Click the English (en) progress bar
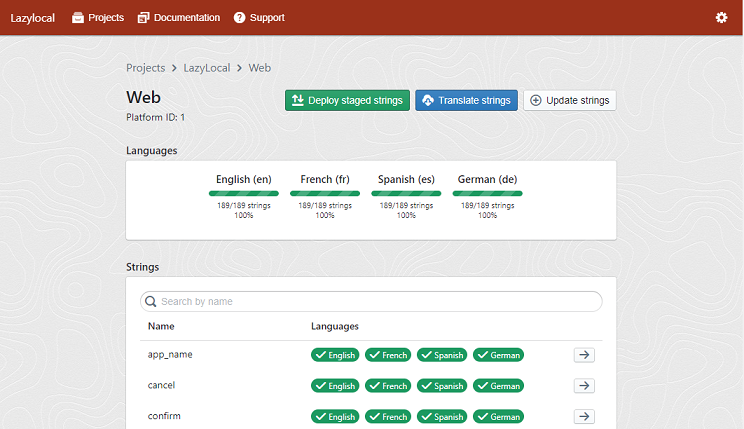The width and height of the screenshot is (744, 429). 244,193
